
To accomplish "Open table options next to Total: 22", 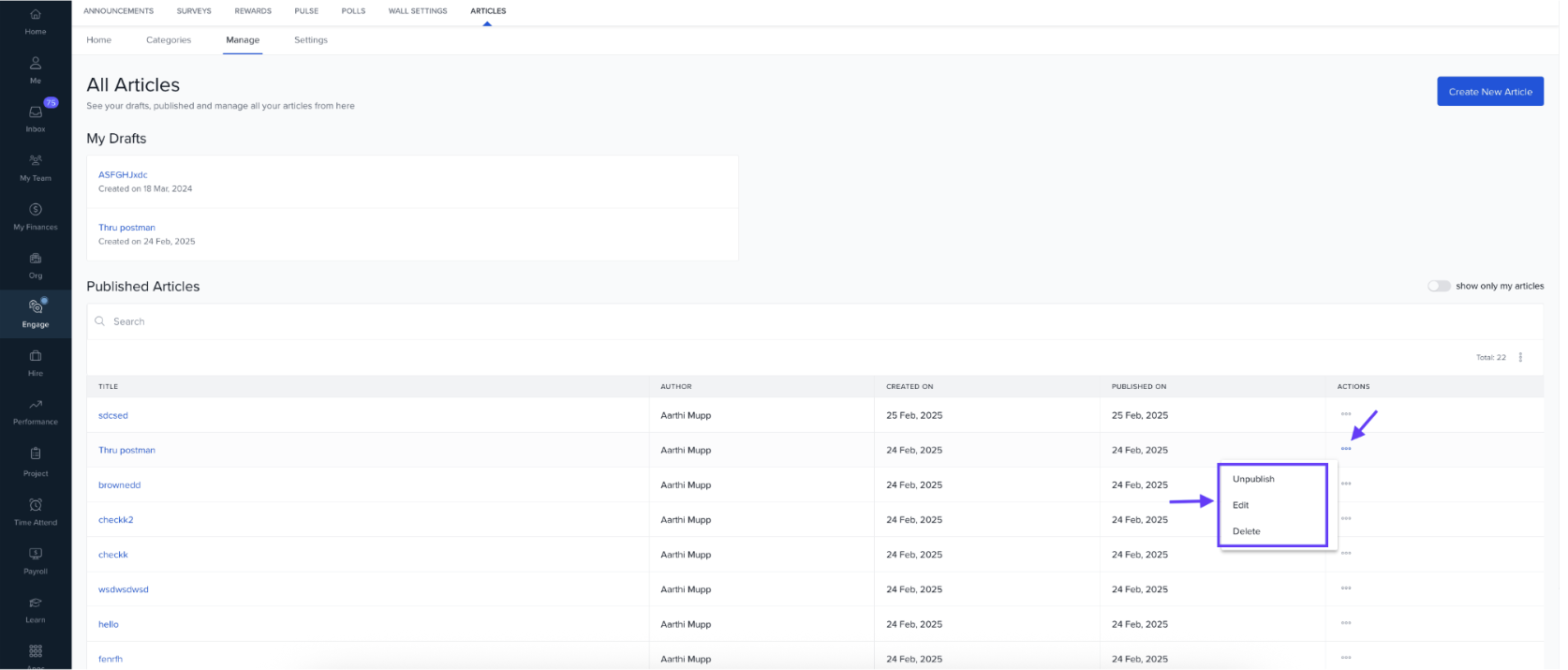I will (x=1520, y=358).
